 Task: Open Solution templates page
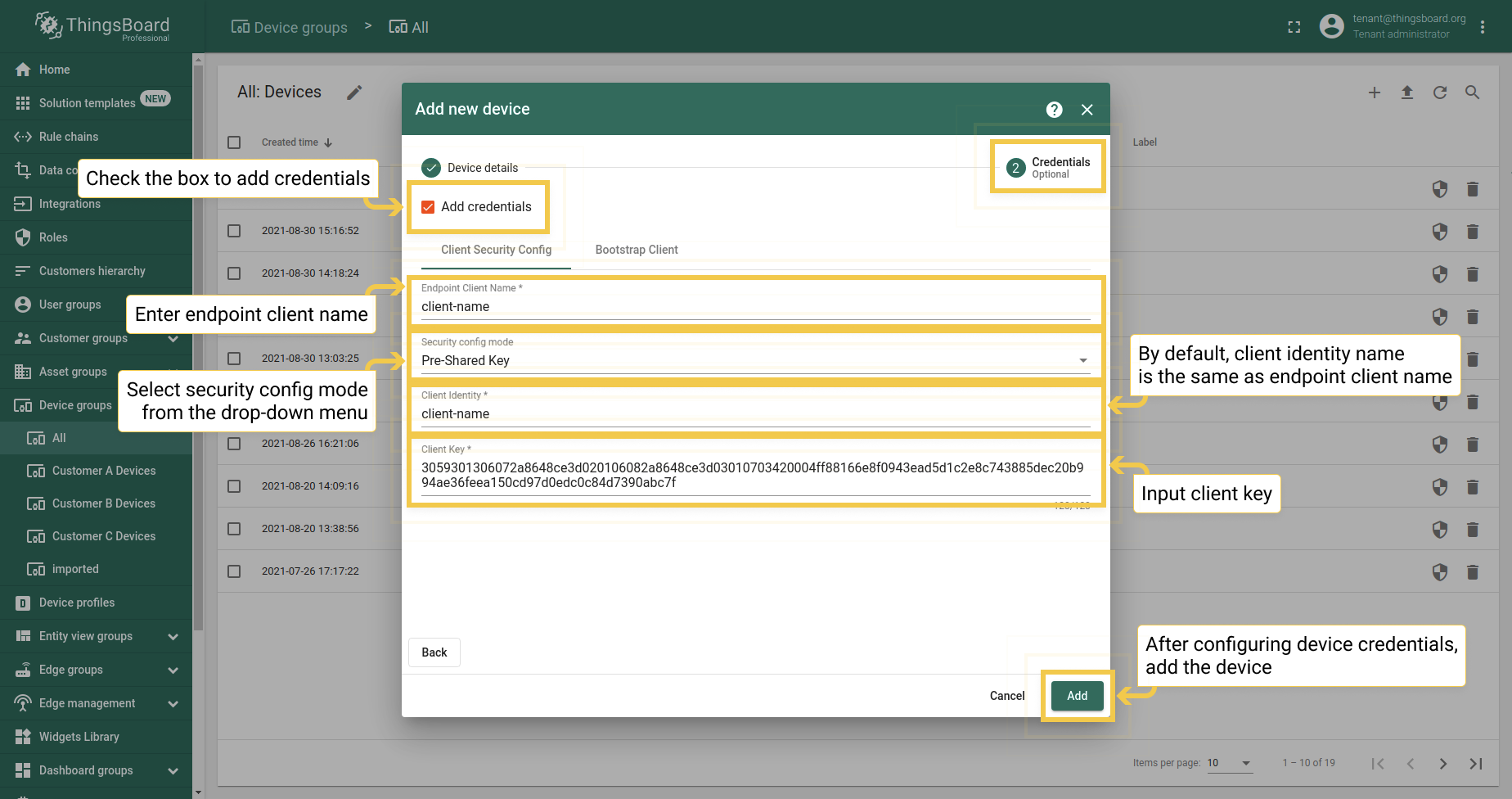[x=96, y=103]
